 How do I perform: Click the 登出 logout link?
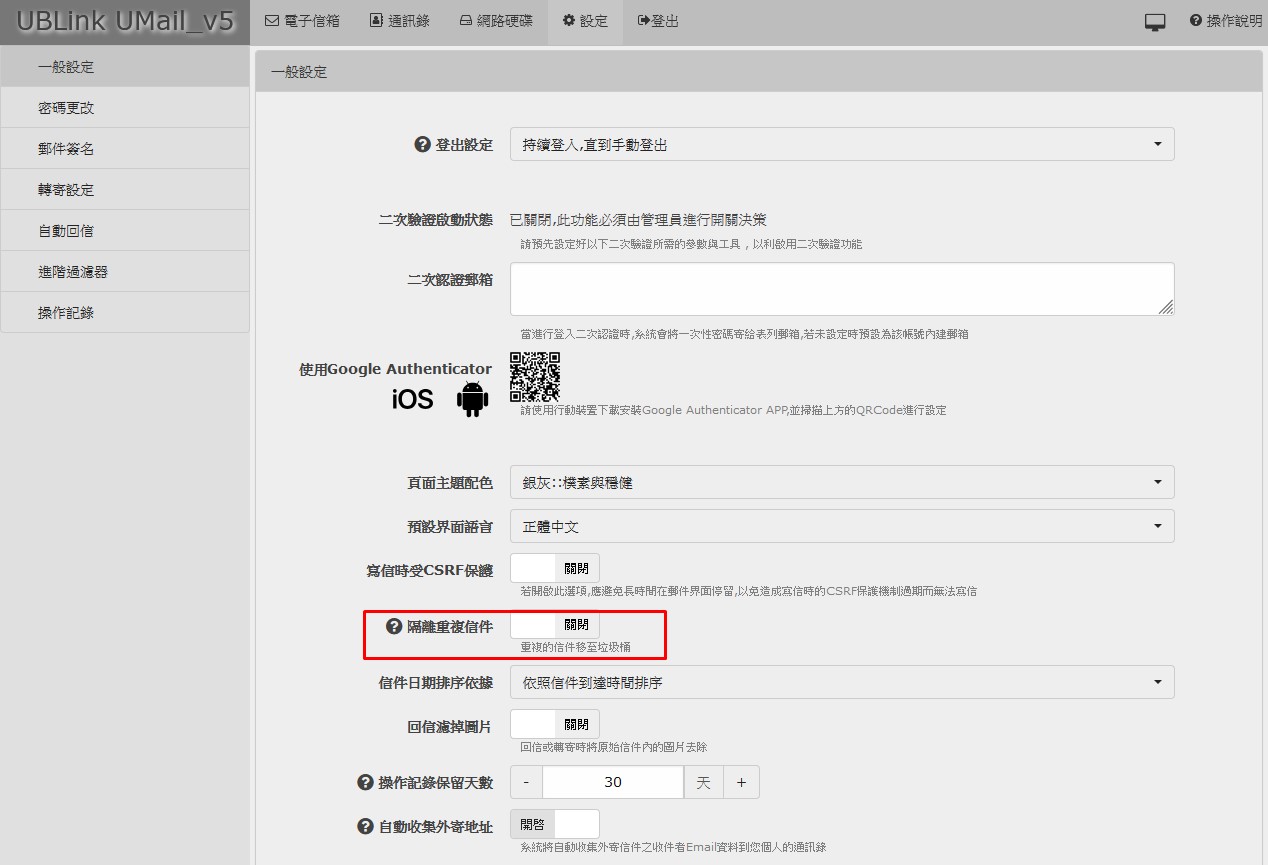pyautogui.click(x=658, y=21)
